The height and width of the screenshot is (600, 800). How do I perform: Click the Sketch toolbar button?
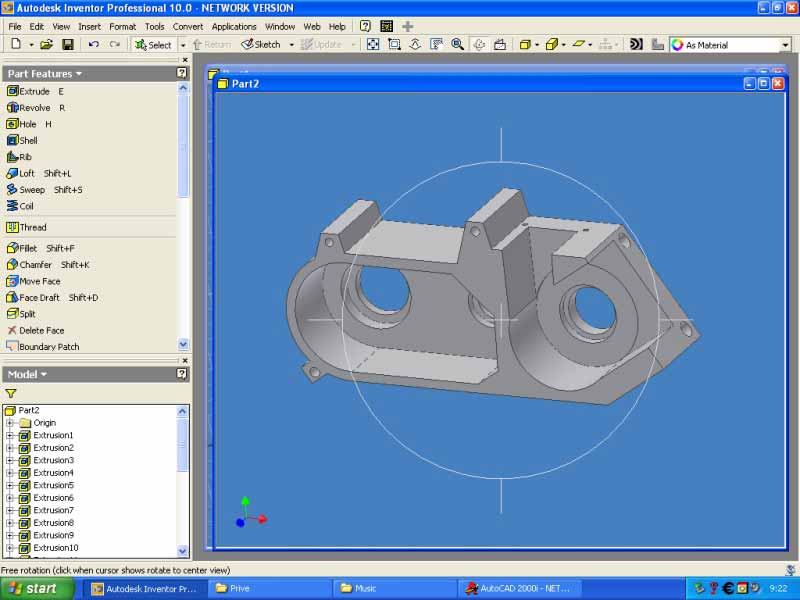coord(261,44)
